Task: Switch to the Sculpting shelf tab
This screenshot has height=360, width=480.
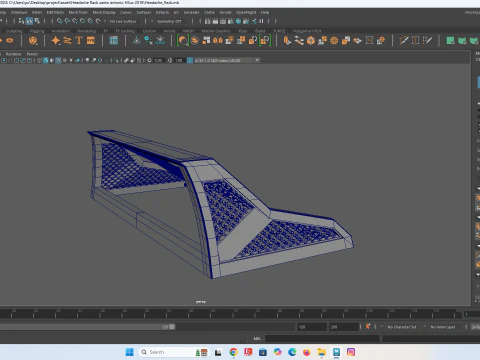Action: pos(14,31)
